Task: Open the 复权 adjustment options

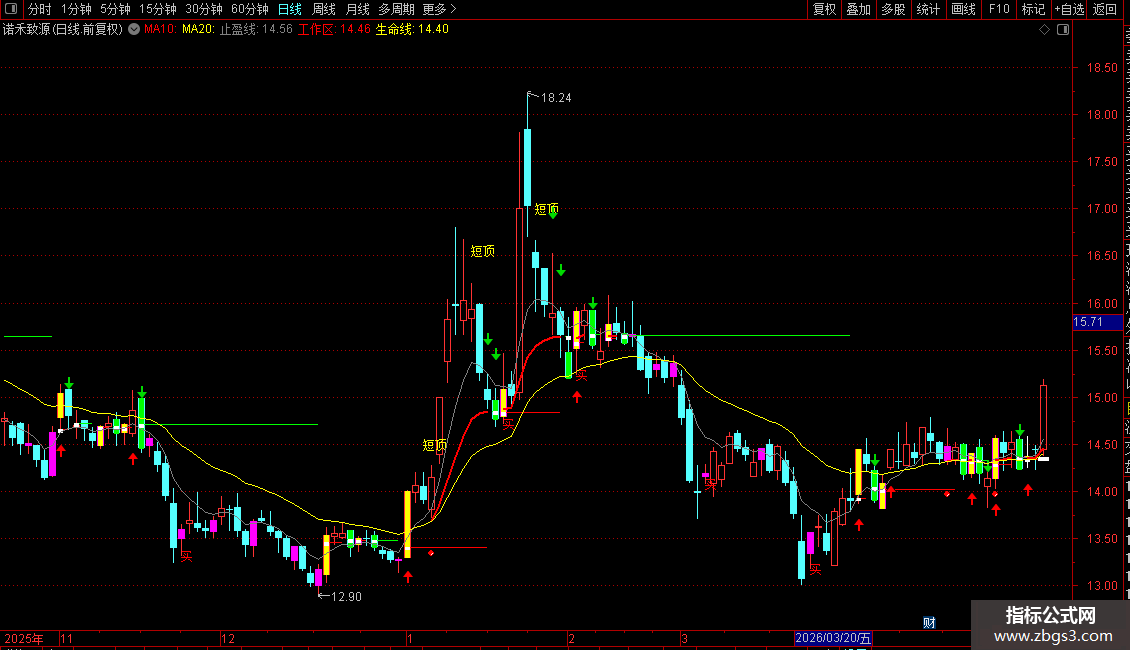Action: click(x=824, y=9)
